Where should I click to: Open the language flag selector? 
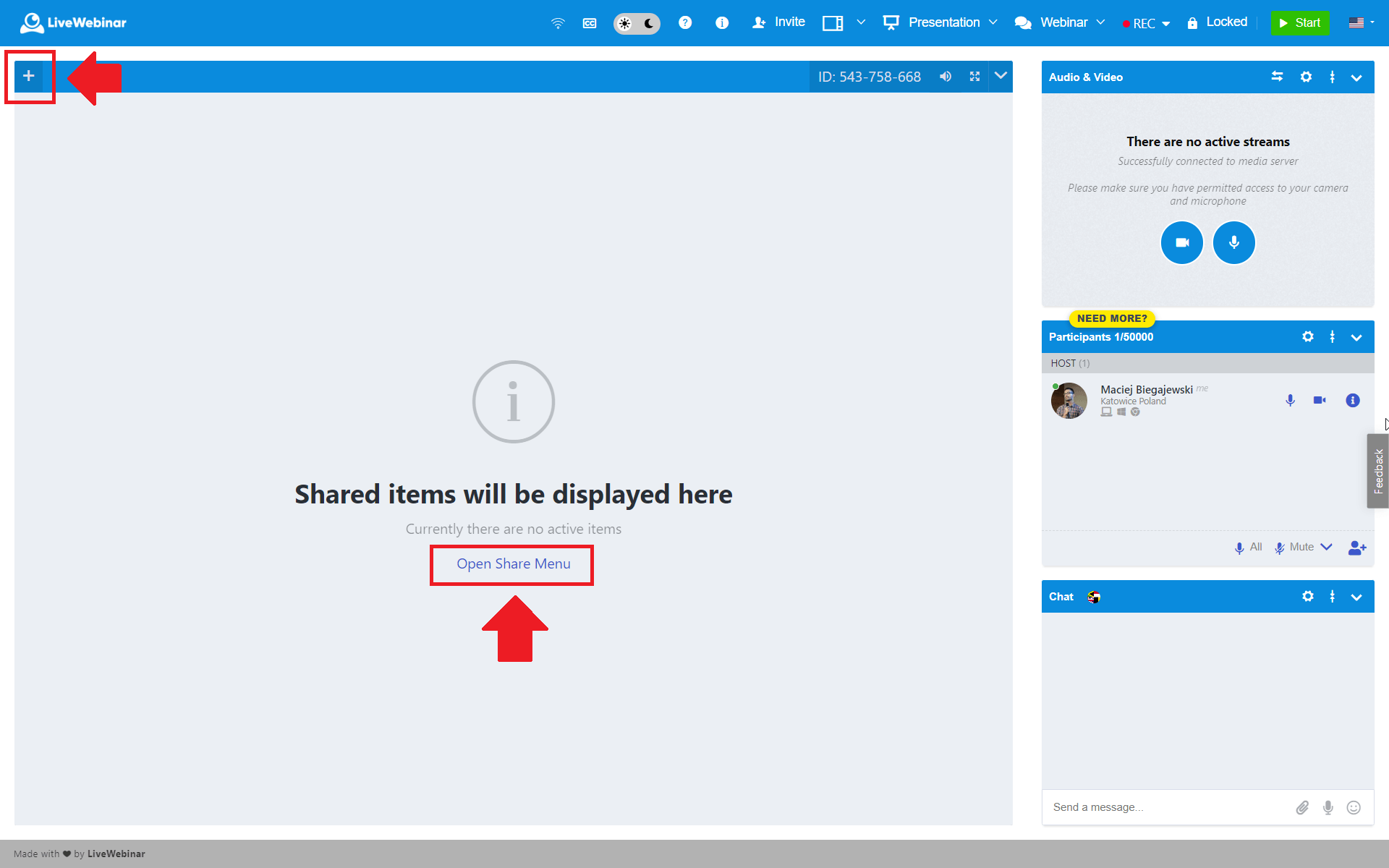1361,22
